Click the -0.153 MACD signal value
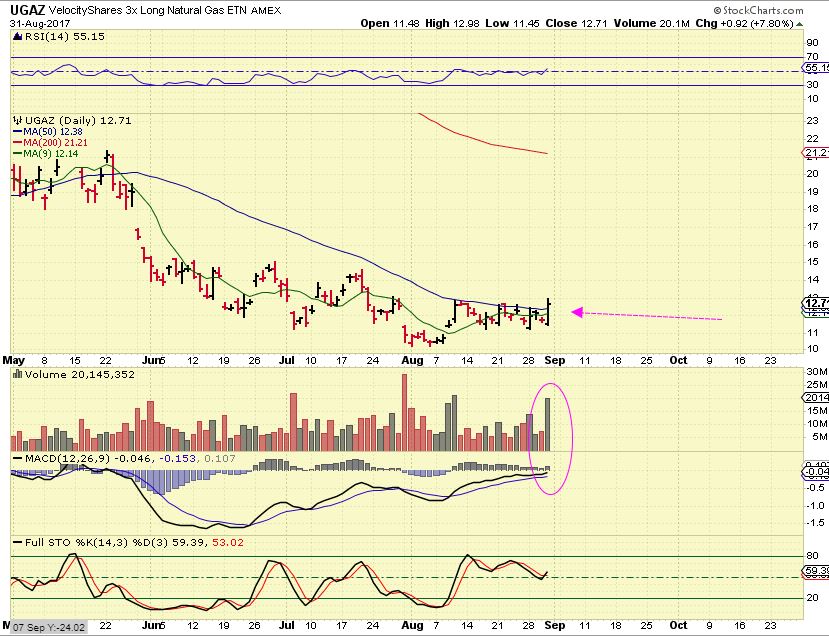Screen dimensions: 829x636 point(177,458)
